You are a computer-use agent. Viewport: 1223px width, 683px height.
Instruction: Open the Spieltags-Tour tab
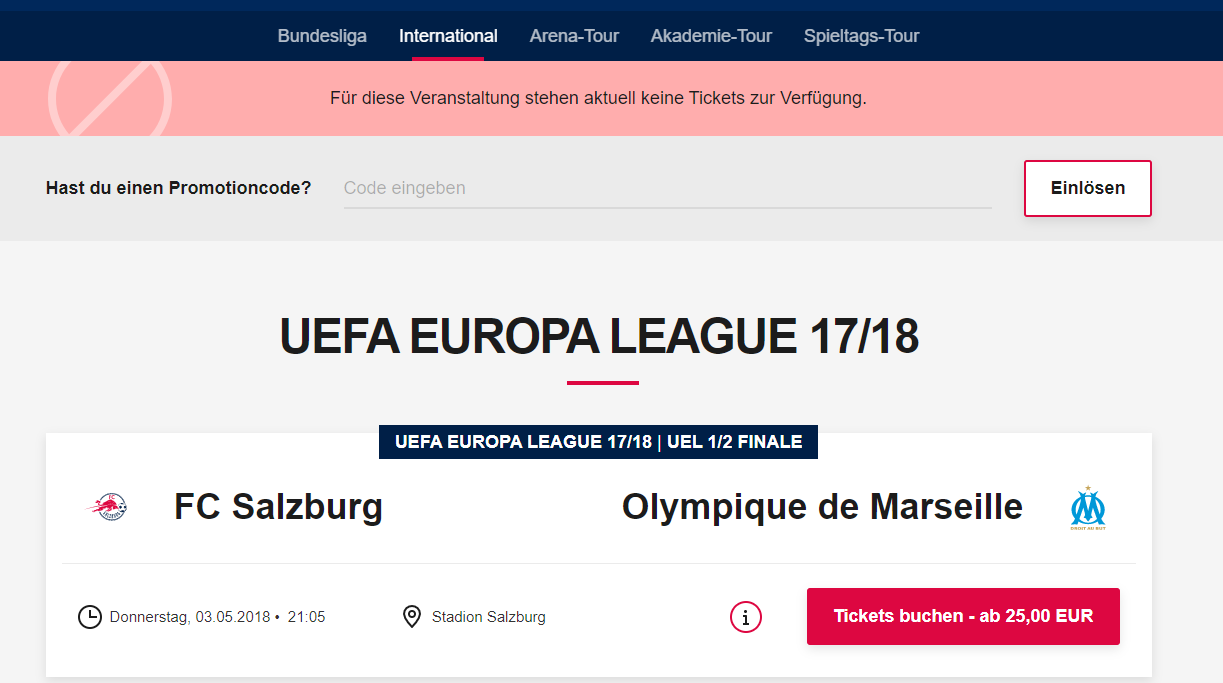(x=861, y=36)
